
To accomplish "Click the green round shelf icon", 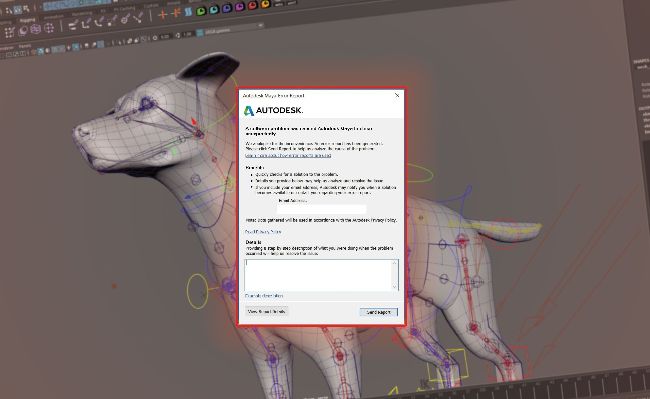I will (201, 11).
